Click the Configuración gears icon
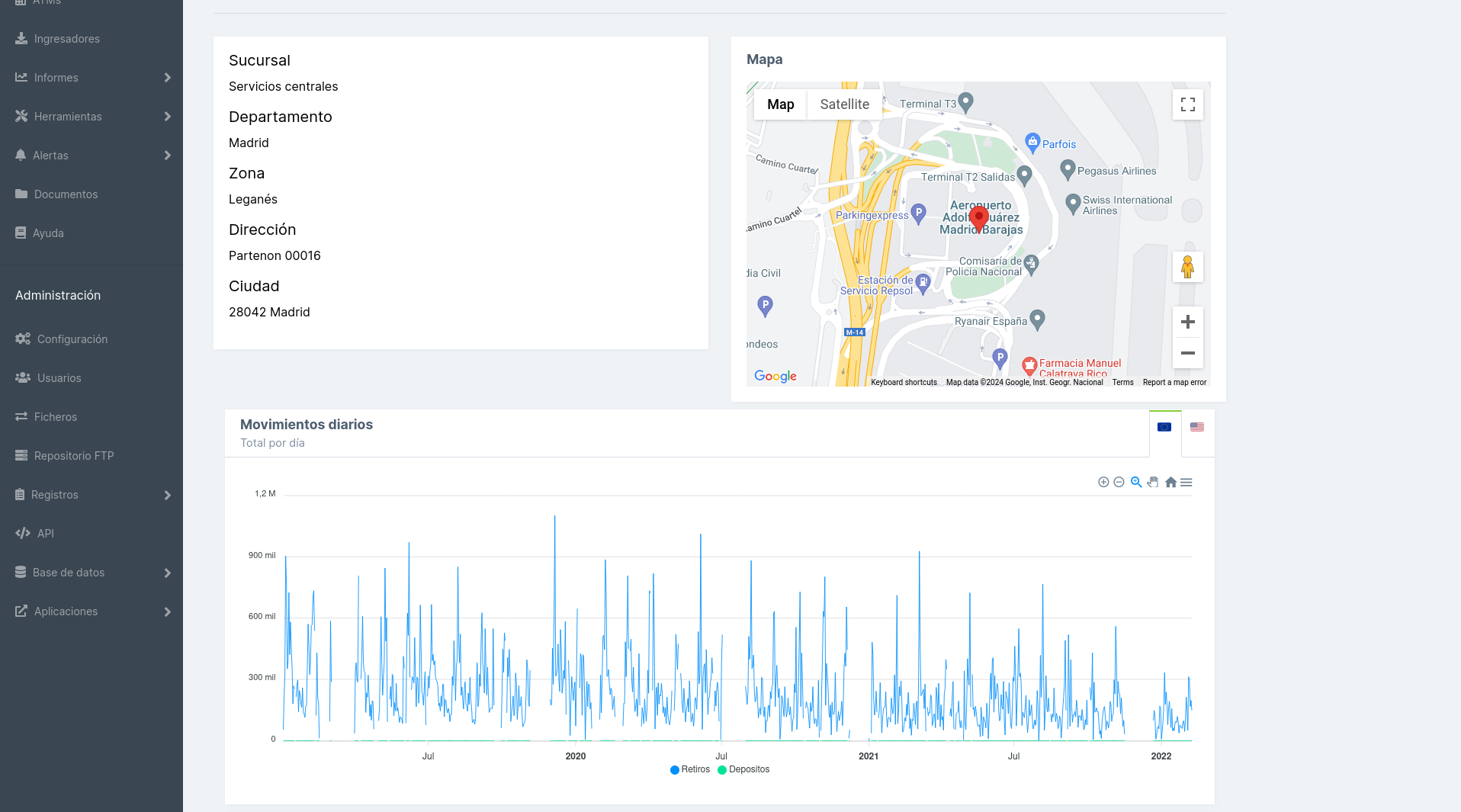Viewport: 1461px width, 812px height. pyautogui.click(x=23, y=339)
